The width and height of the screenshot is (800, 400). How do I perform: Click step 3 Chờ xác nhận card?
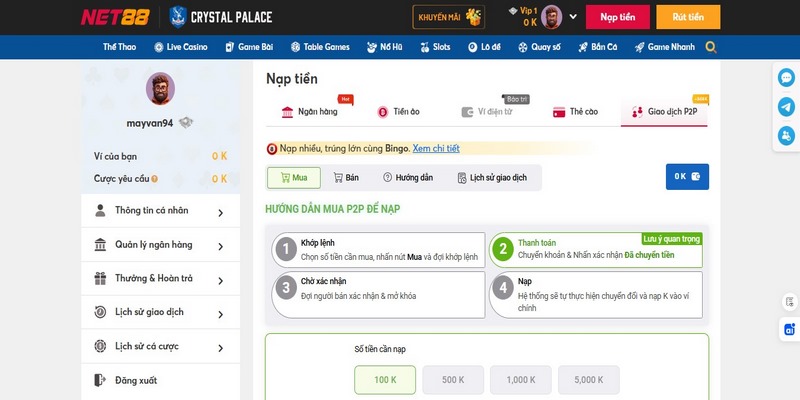coord(378,295)
